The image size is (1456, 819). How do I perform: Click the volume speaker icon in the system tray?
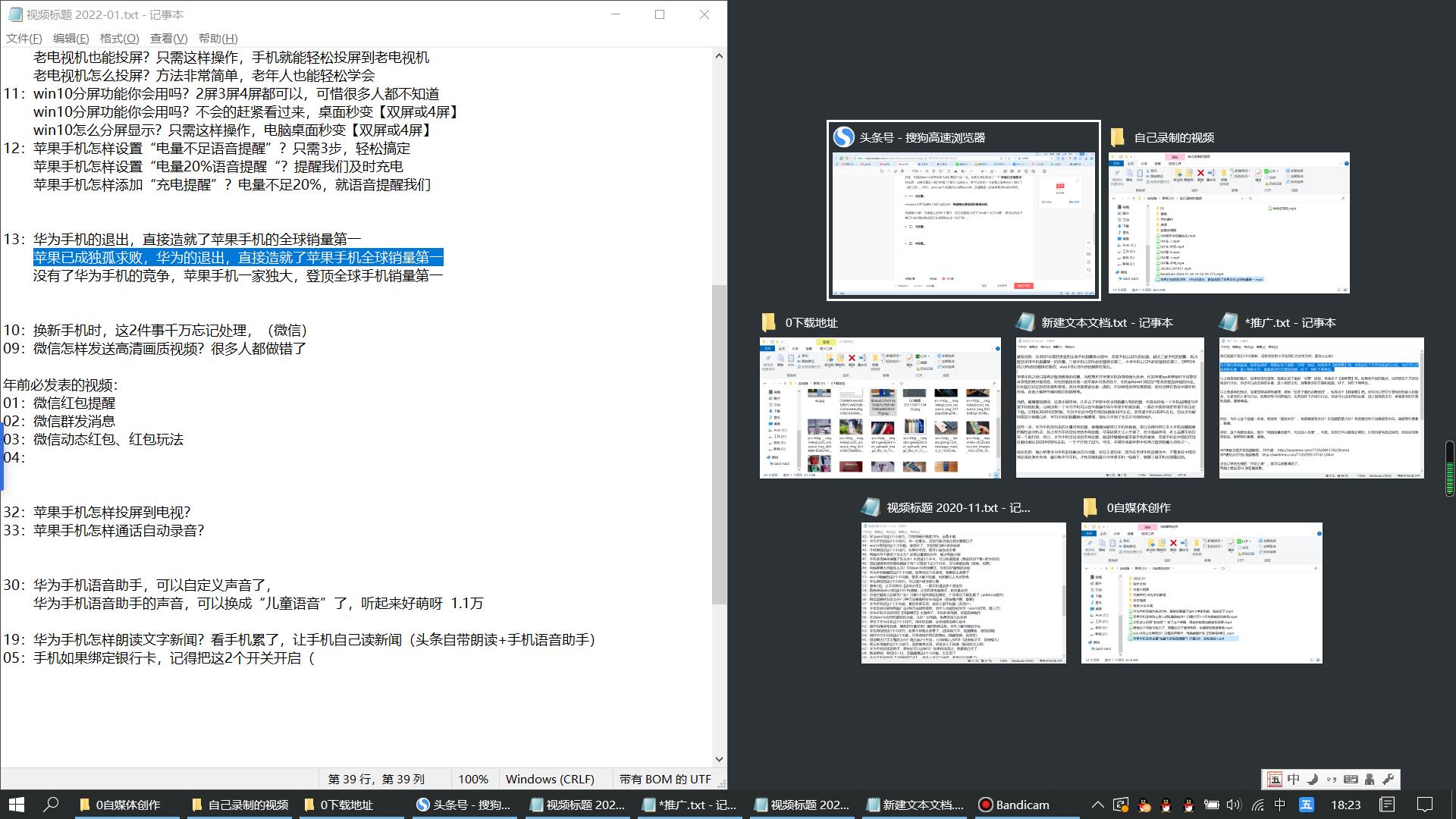click(1233, 805)
